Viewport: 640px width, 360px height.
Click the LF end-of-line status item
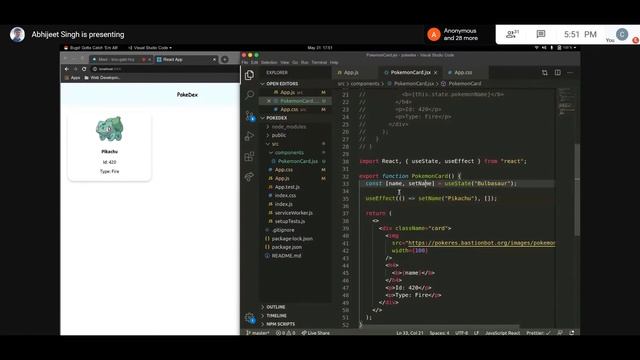pyautogui.click(x=476, y=333)
